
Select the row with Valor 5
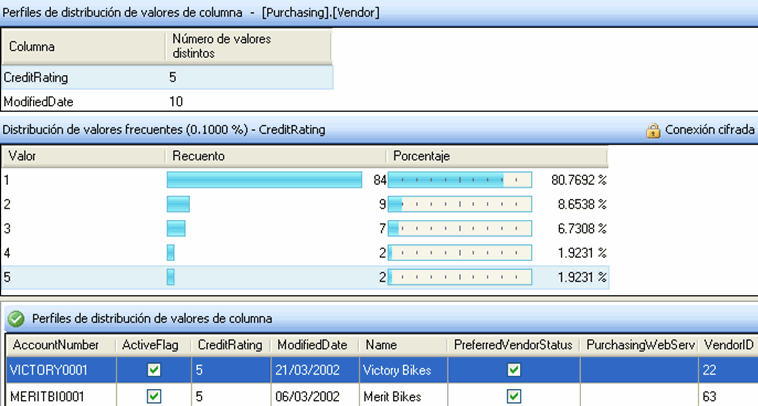point(305,277)
